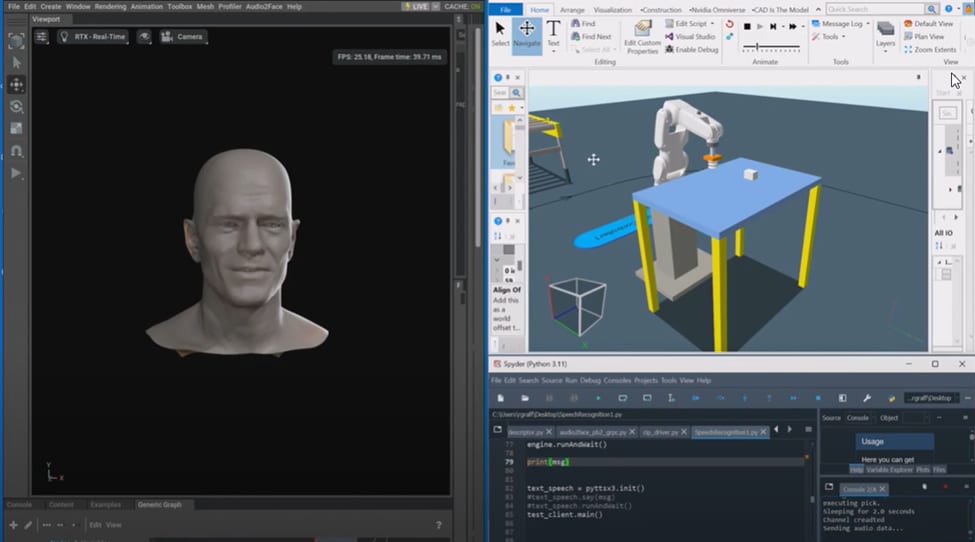Open Mesh menu in Omniverse

[x=205, y=7]
